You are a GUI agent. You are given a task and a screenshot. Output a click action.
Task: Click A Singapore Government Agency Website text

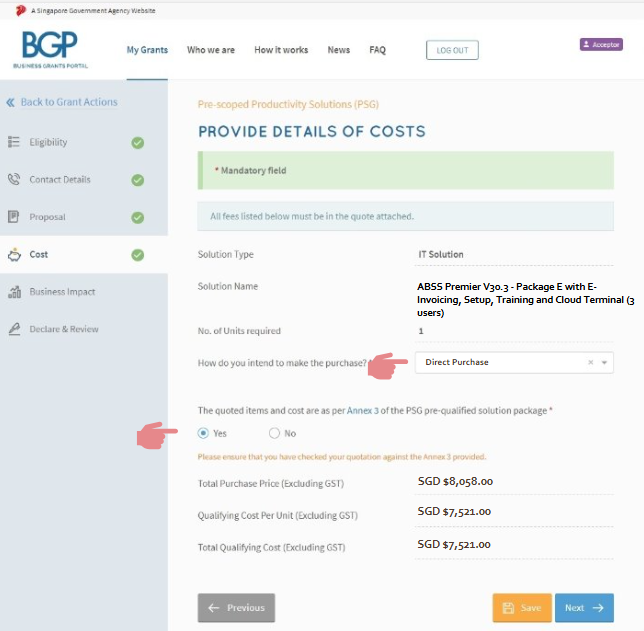(93, 11)
